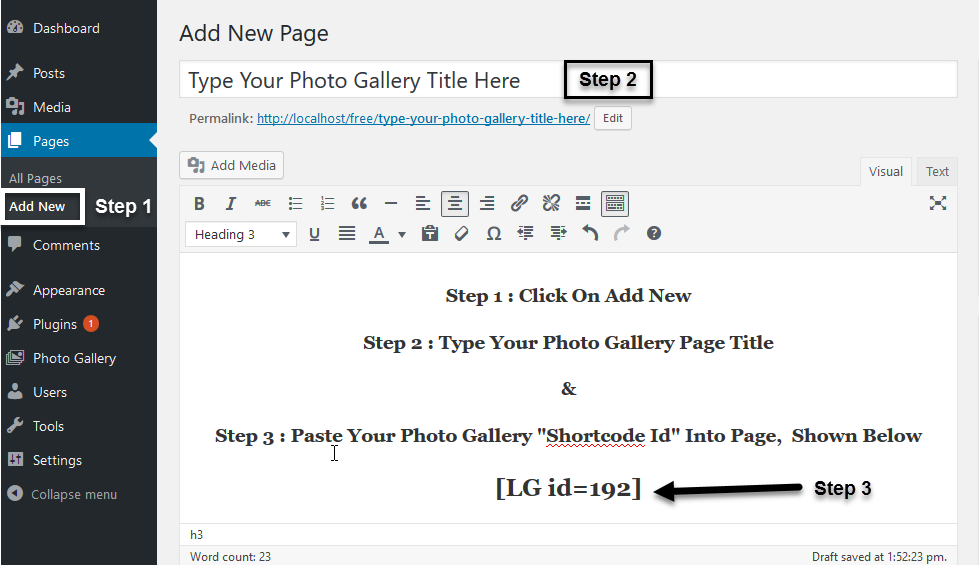
Task: Click the misspelled word Shortcode
Action: [x=596, y=435]
